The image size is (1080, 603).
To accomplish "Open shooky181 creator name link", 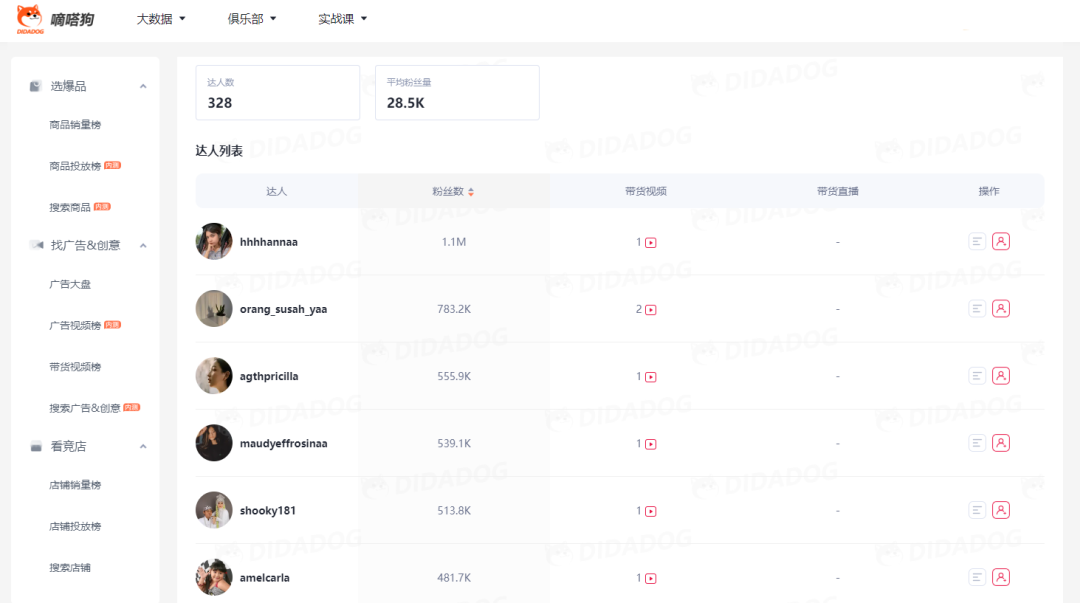I will pos(267,511).
